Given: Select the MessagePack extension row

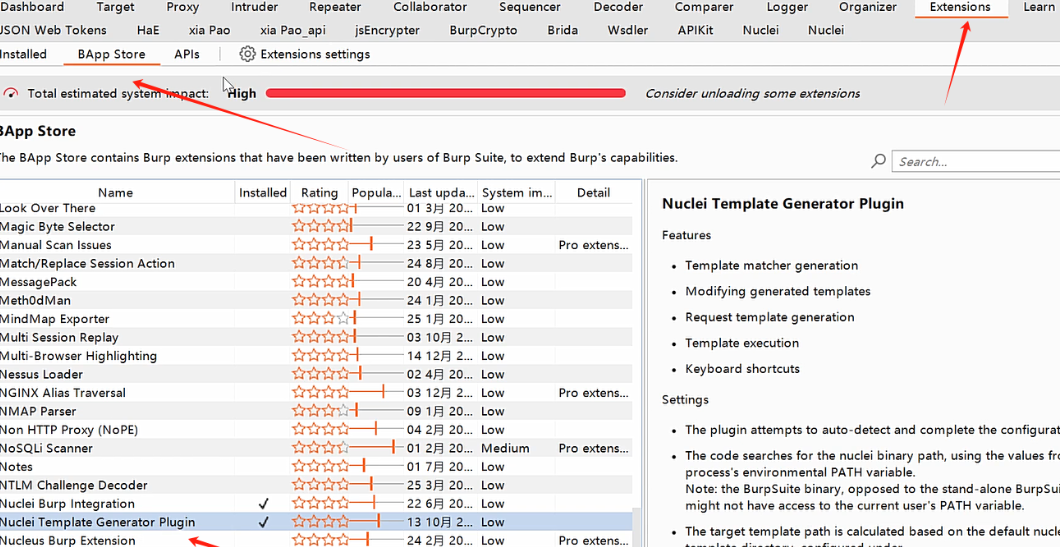Looking at the screenshot, I should tap(316, 282).
